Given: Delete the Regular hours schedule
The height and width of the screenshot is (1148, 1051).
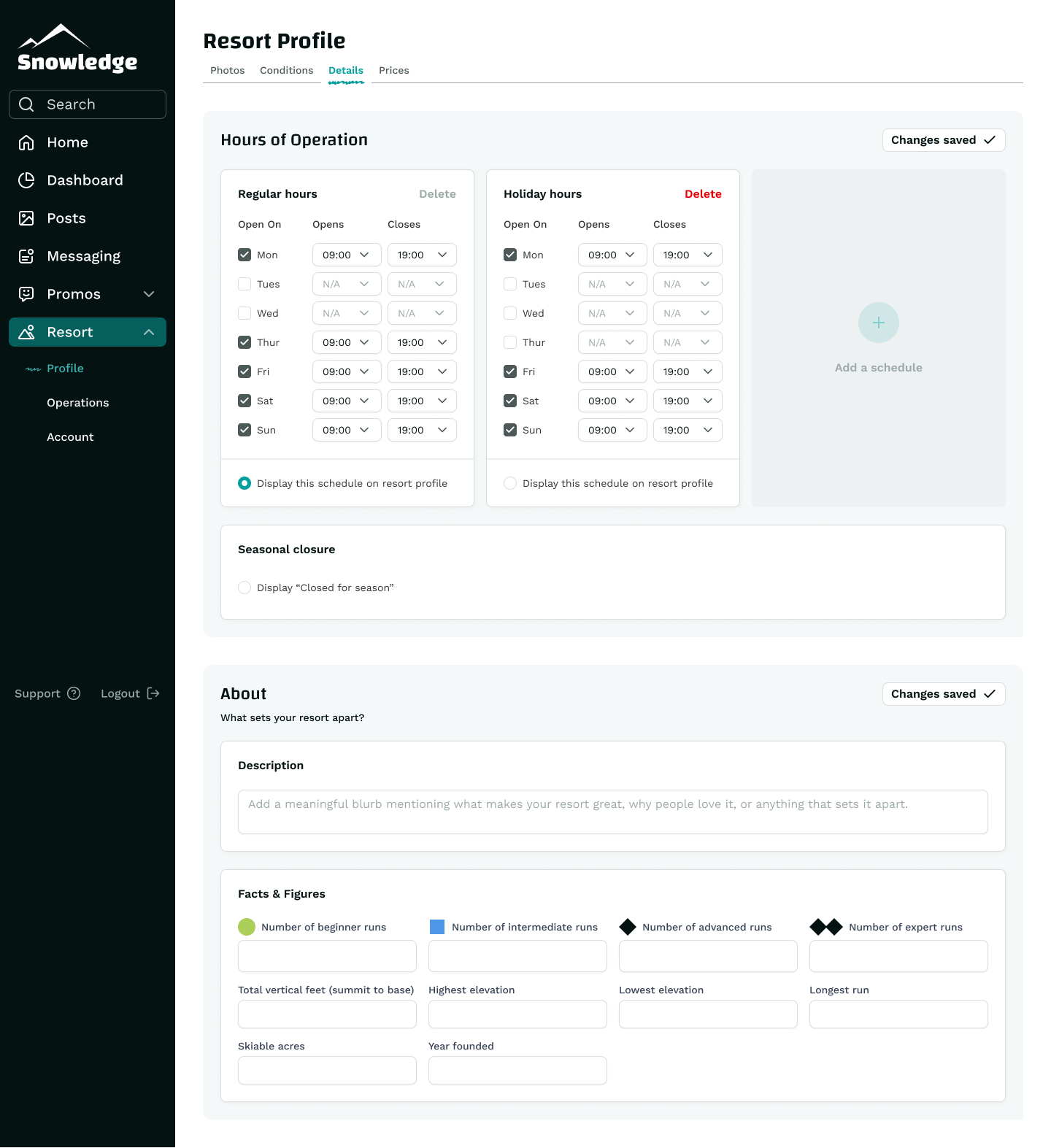Looking at the screenshot, I should click(437, 194).
